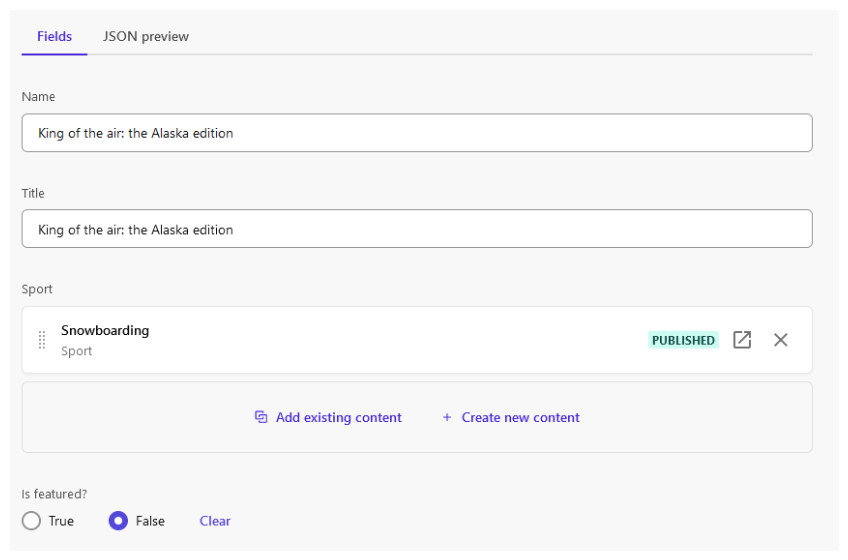Grab the drag handle beside Snowboarding
Screen dimensions: 848x560
(42, 340)
